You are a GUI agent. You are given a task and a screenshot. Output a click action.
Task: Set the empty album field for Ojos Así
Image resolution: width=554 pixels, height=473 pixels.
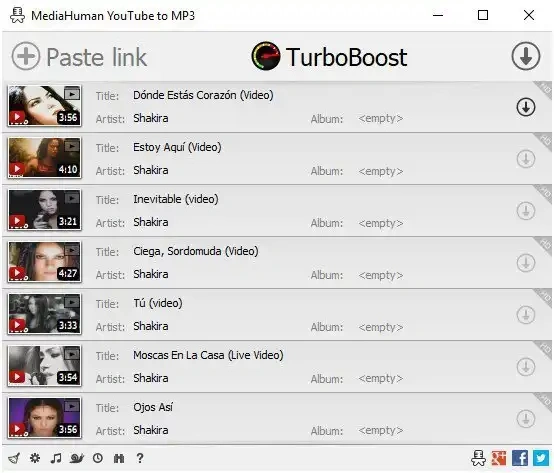[x=381, y=431]
